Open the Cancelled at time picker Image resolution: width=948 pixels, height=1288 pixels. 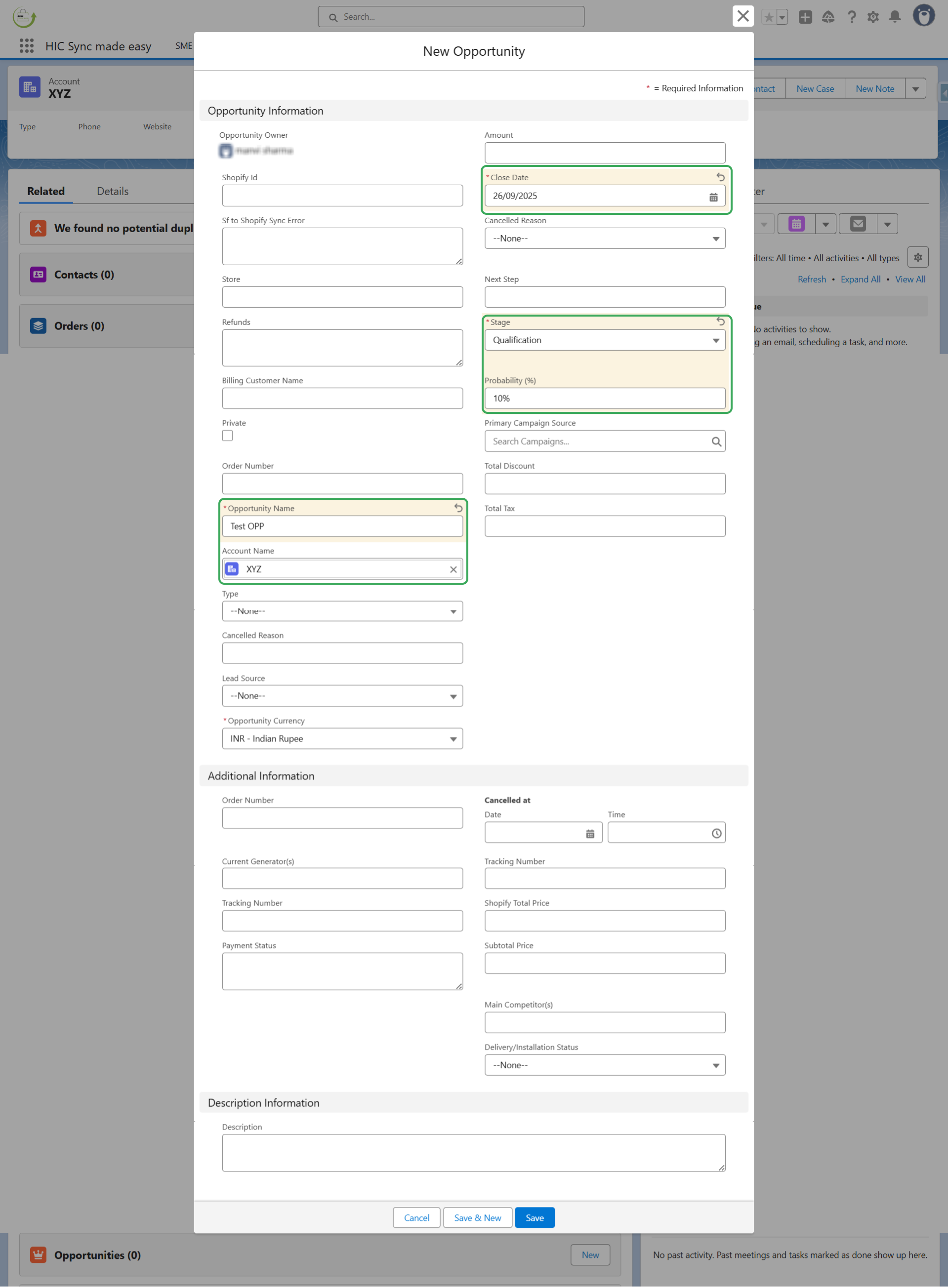[x=716, y=834]
